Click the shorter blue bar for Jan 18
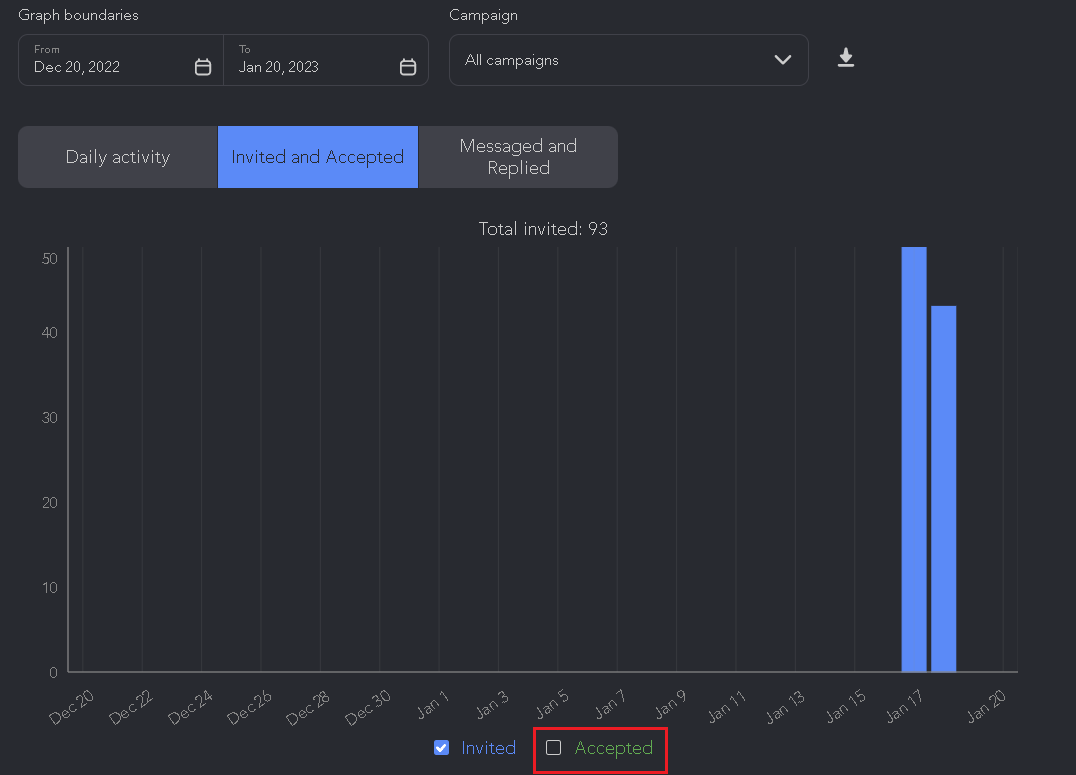The height and width of the screenshot is (775, 1076). [944, 489]
